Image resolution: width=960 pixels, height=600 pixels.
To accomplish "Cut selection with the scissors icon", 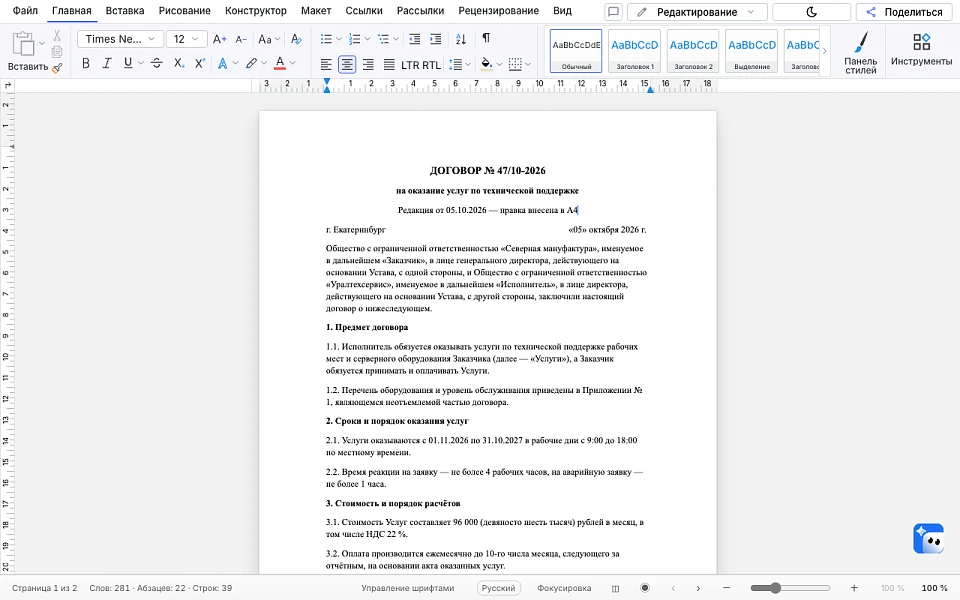I will (57, 36).
